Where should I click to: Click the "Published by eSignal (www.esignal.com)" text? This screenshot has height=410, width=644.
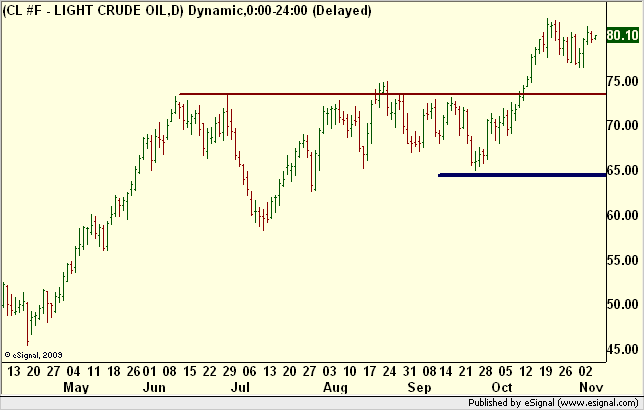pyautogui.click(x=553, y=403)
